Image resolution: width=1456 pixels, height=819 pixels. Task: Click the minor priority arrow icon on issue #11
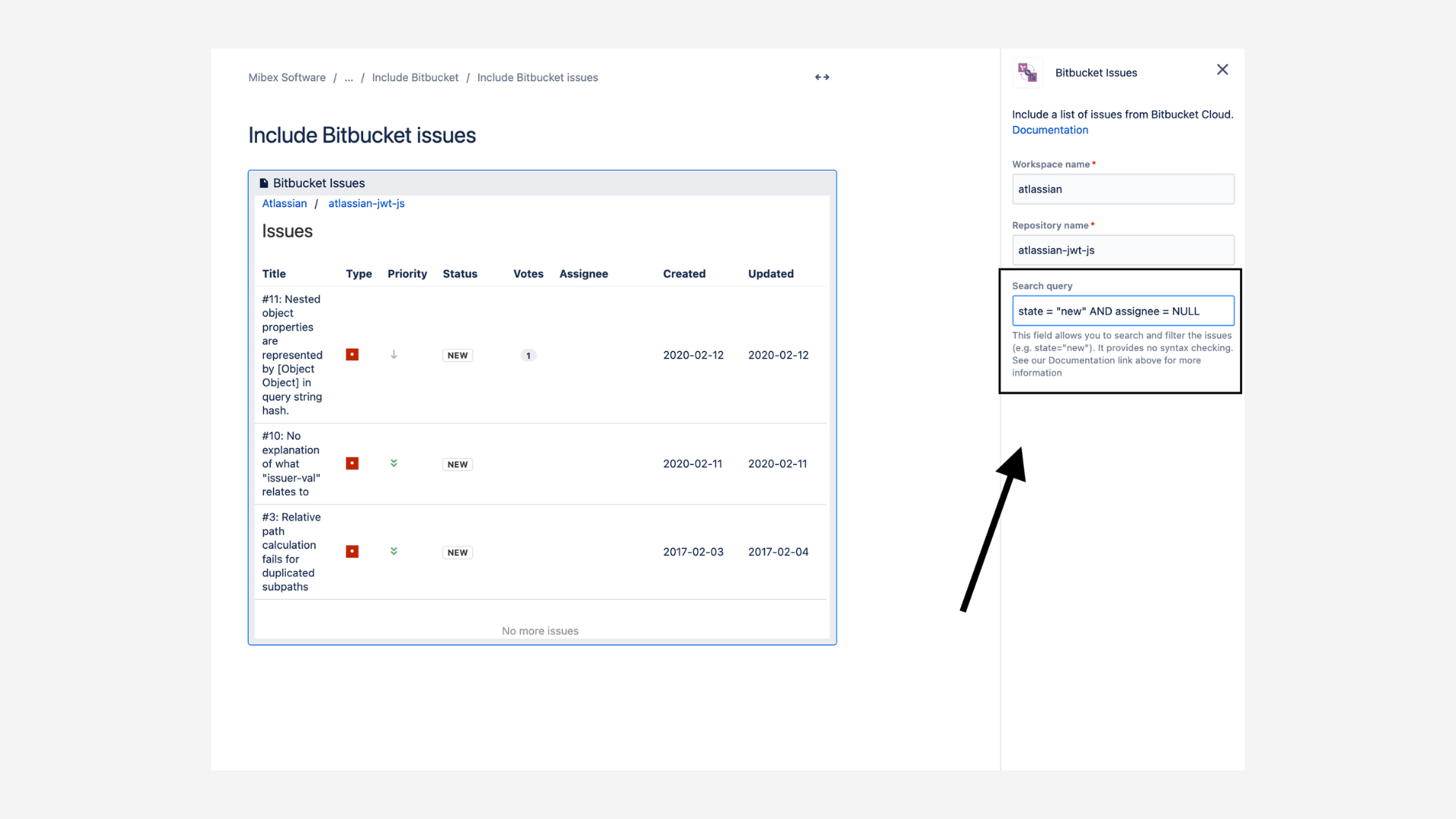[394, 354]
